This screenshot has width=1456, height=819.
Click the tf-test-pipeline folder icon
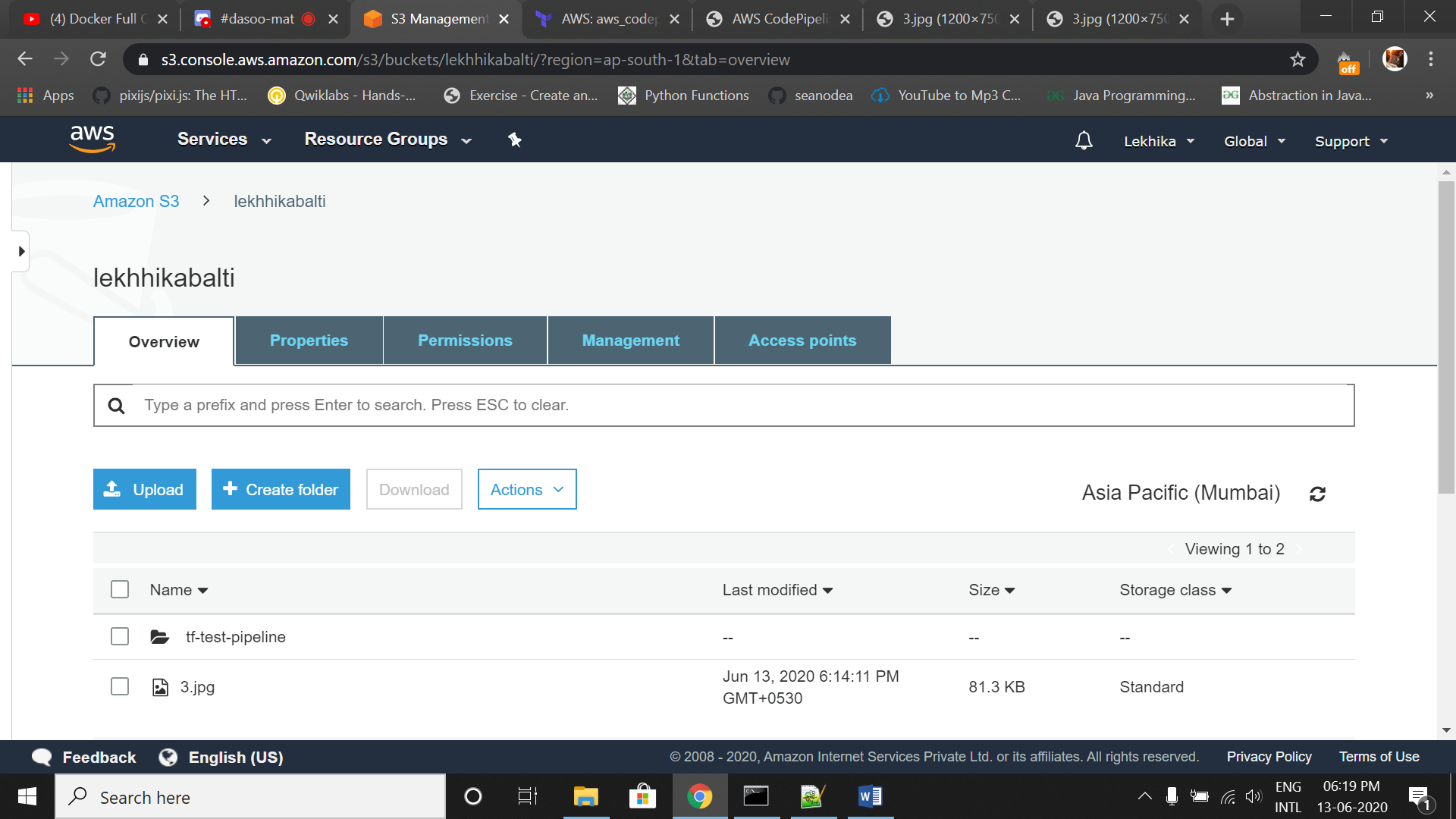pyautogui.click(x=159, y=637)
